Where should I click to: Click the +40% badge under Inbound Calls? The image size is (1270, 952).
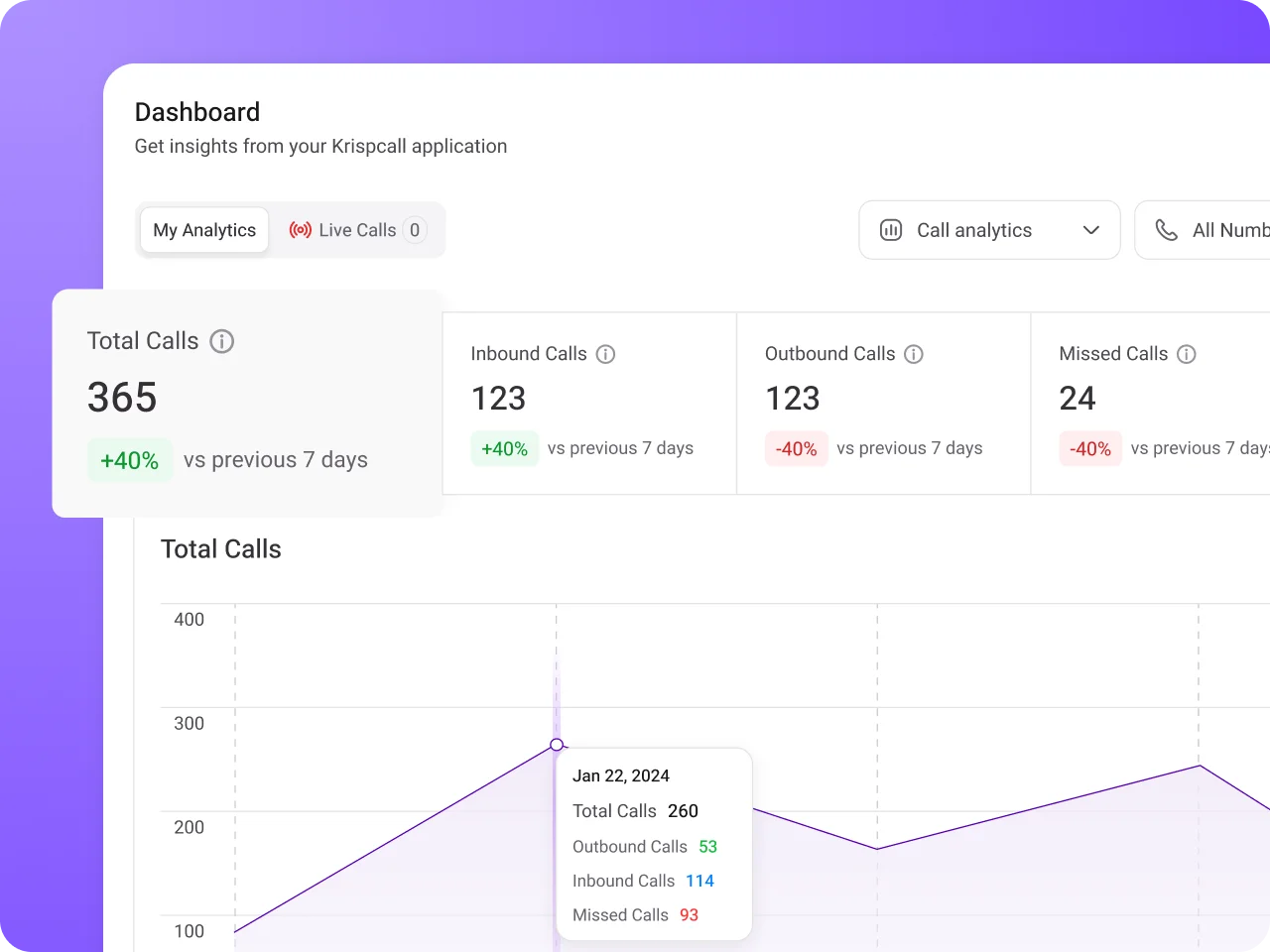click(x=505, y=448)
